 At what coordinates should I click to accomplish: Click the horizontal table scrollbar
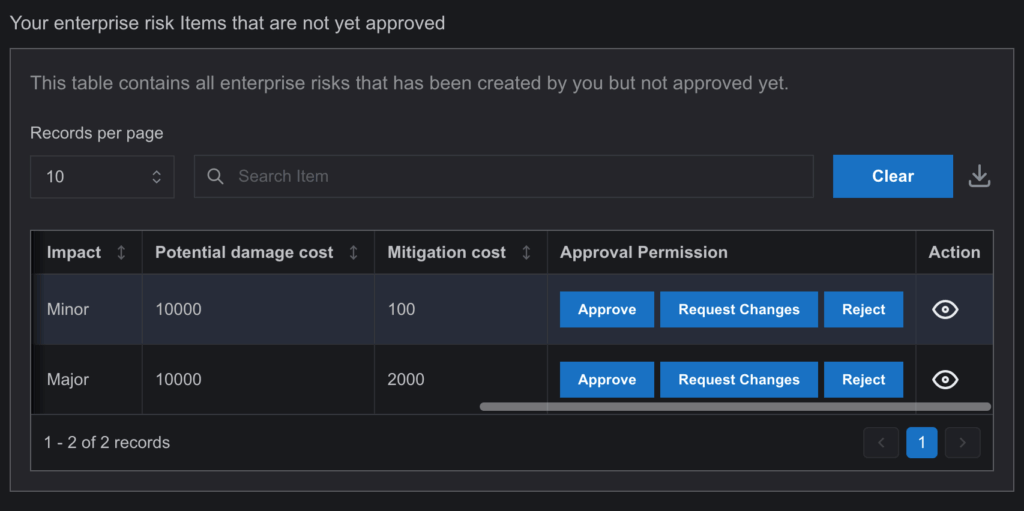(735, 406)
